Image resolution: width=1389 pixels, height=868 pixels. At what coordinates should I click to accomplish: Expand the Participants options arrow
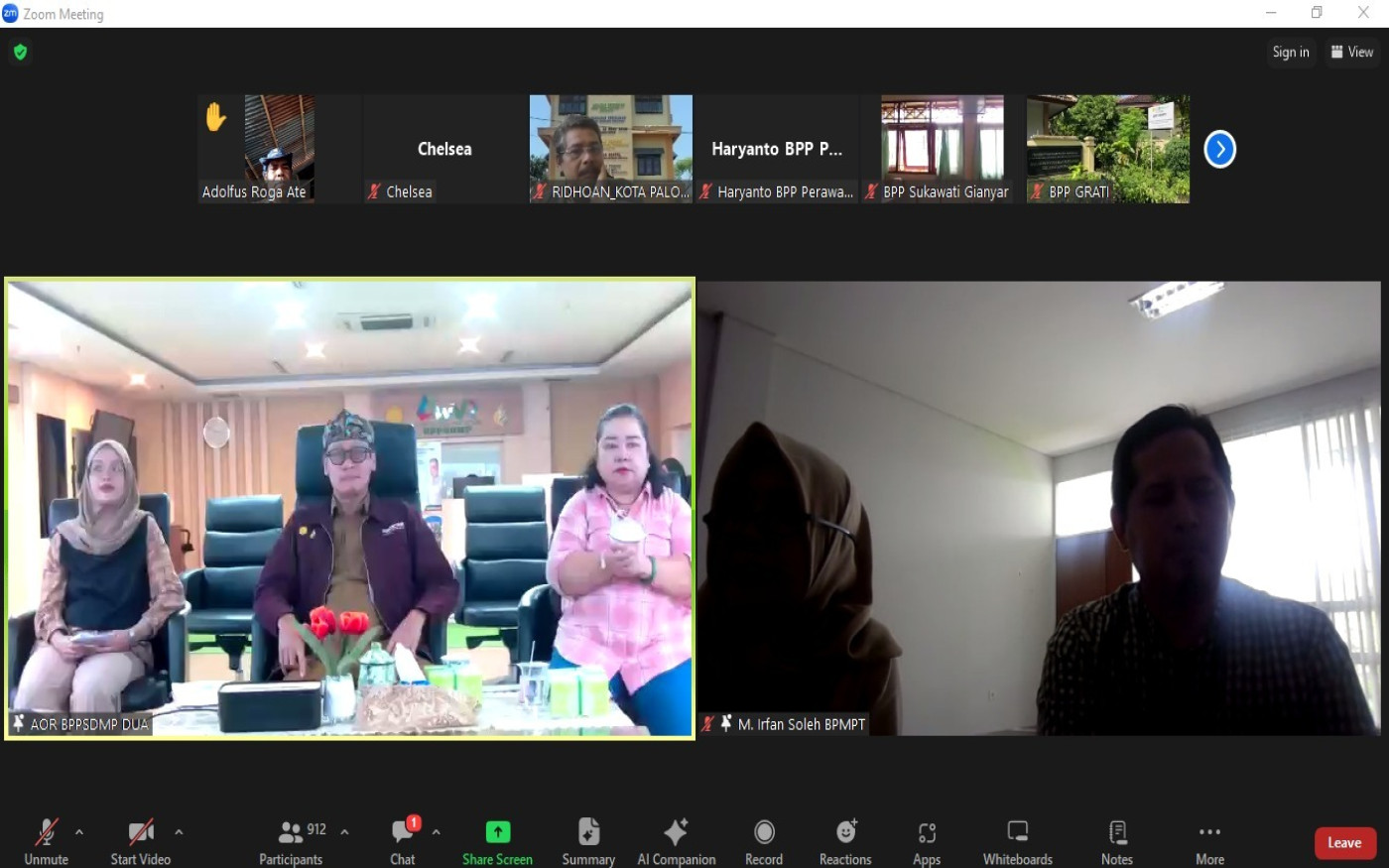click(344, 832)
